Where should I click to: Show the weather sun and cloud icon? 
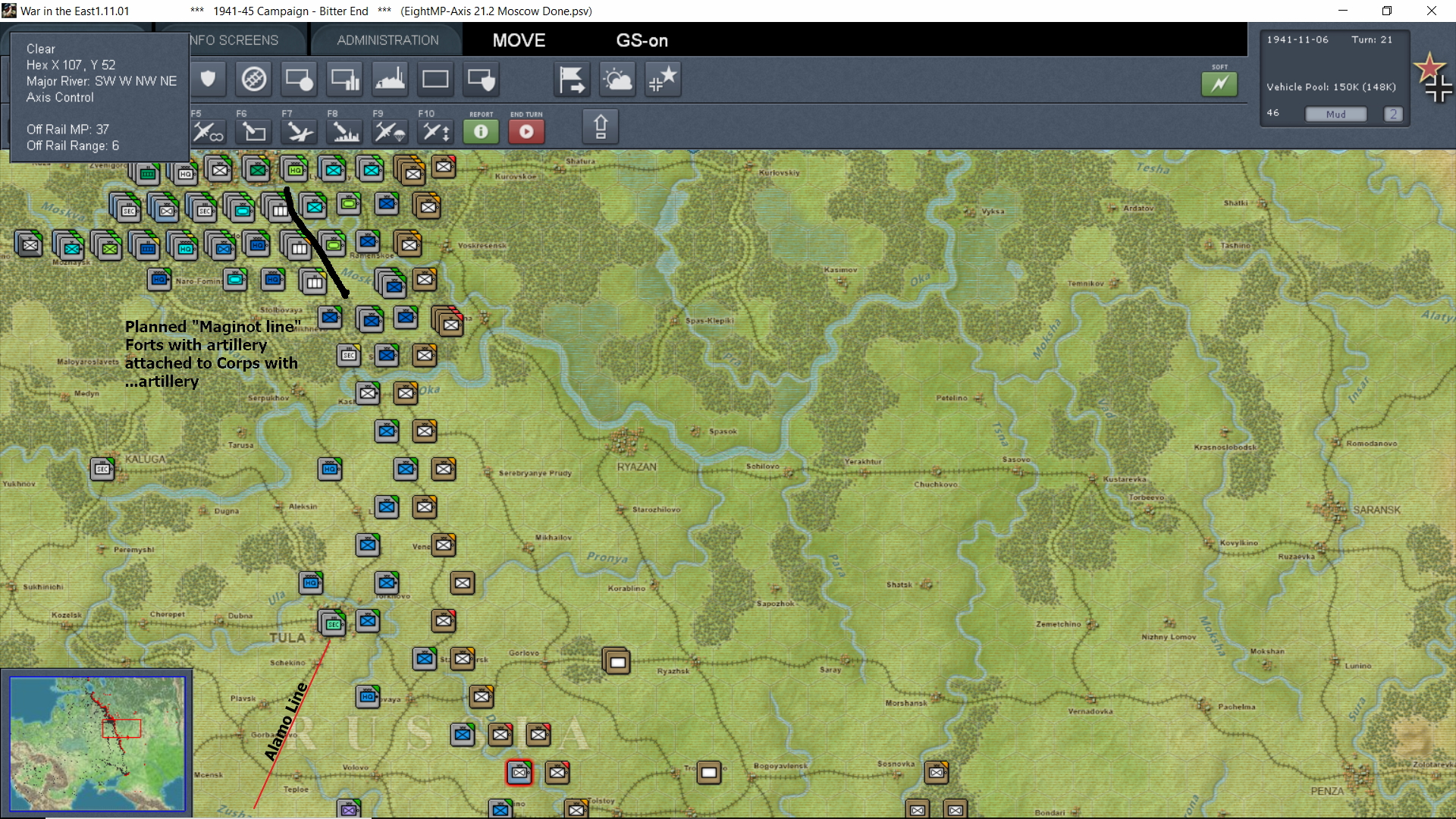tap(617, 79)
